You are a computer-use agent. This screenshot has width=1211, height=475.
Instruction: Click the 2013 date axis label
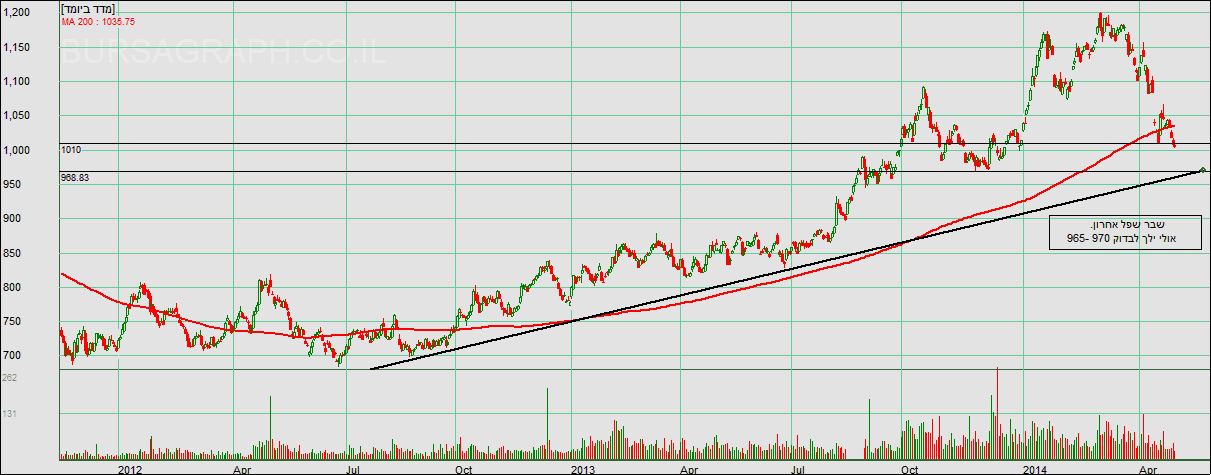584,468
